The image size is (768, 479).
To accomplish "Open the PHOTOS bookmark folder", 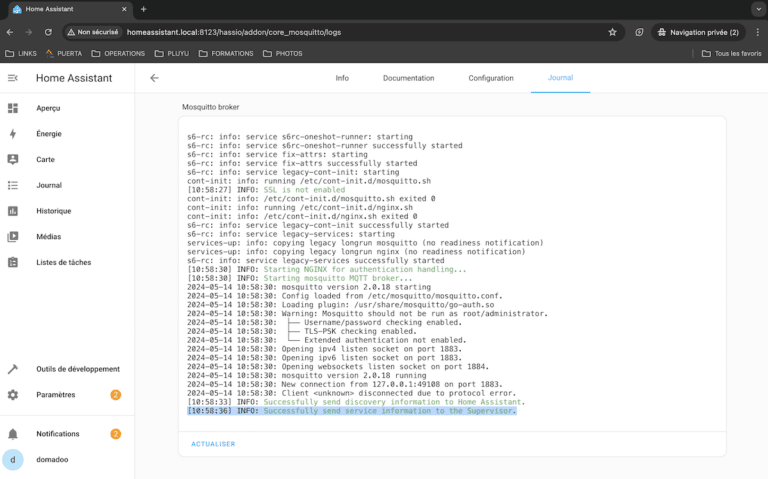I will [283, 53].
